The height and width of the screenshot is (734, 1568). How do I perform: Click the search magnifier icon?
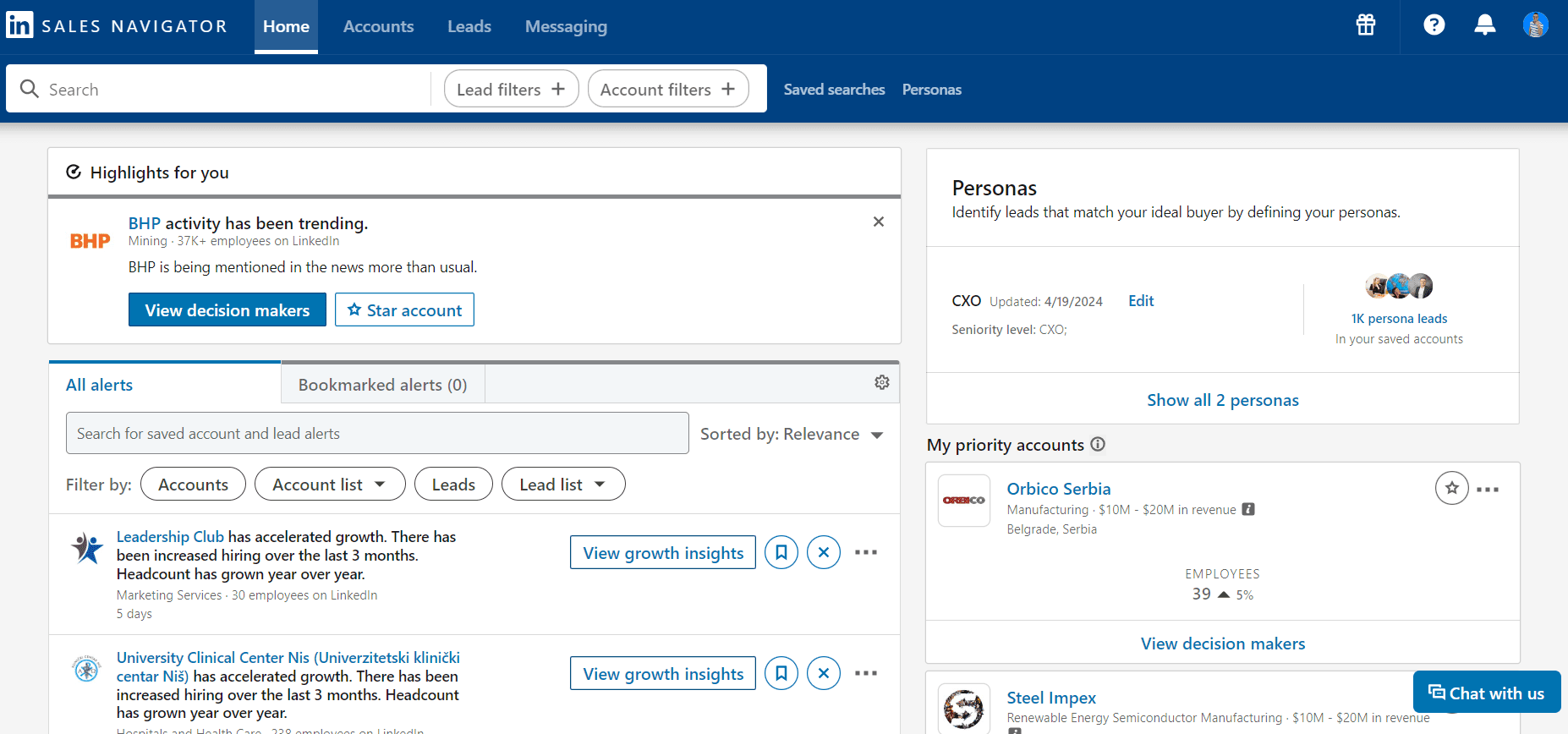[30, 89]
